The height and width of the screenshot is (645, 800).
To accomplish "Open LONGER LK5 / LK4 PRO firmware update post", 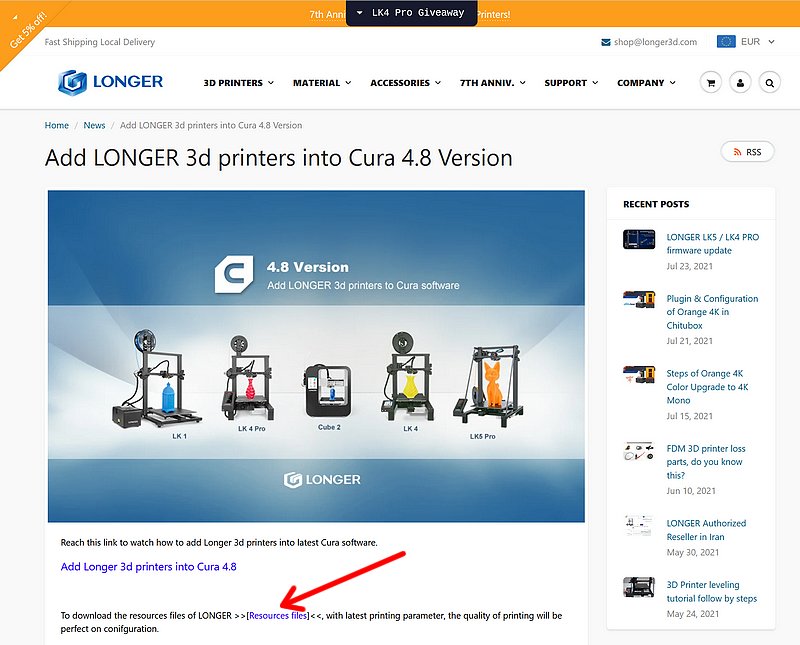I will pos(713,244).
